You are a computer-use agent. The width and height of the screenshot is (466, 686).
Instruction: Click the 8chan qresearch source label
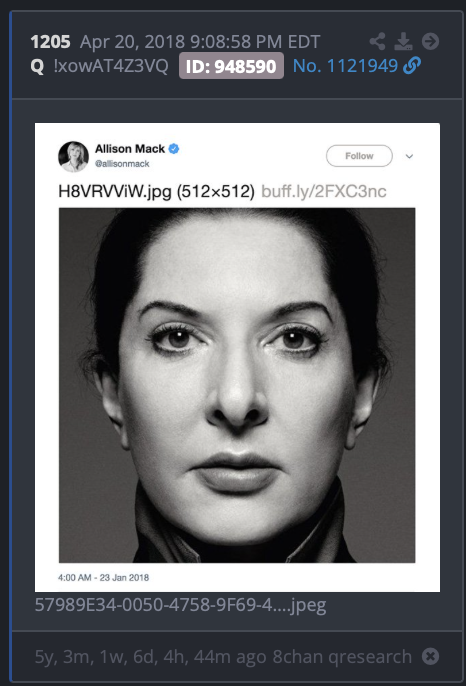(x=342, y=656)
